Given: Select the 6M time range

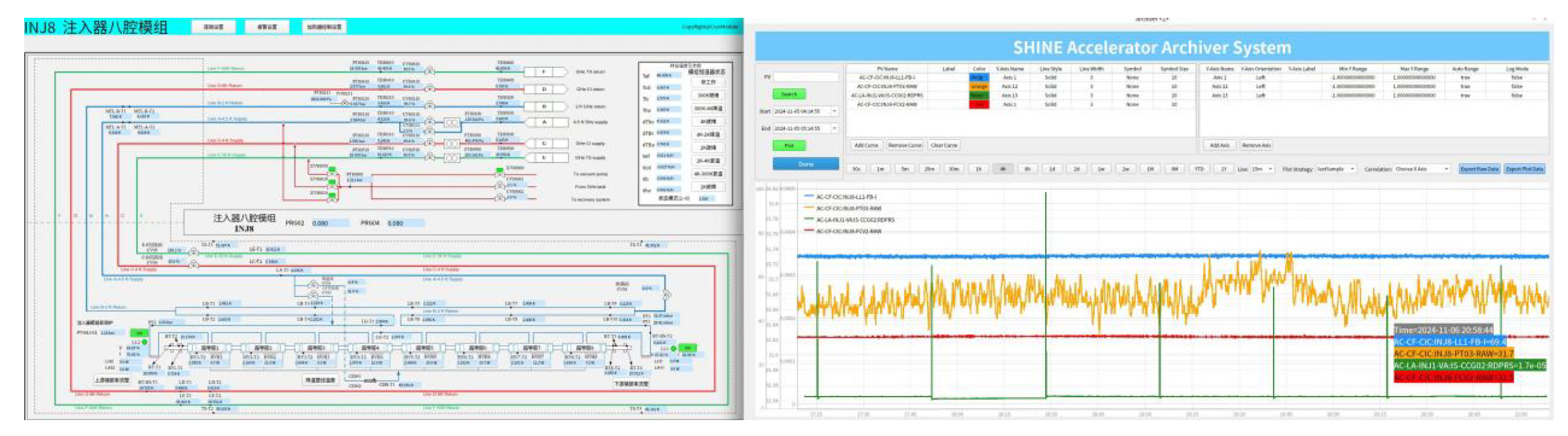Looking at the screenshot, I should point(1174,169).
